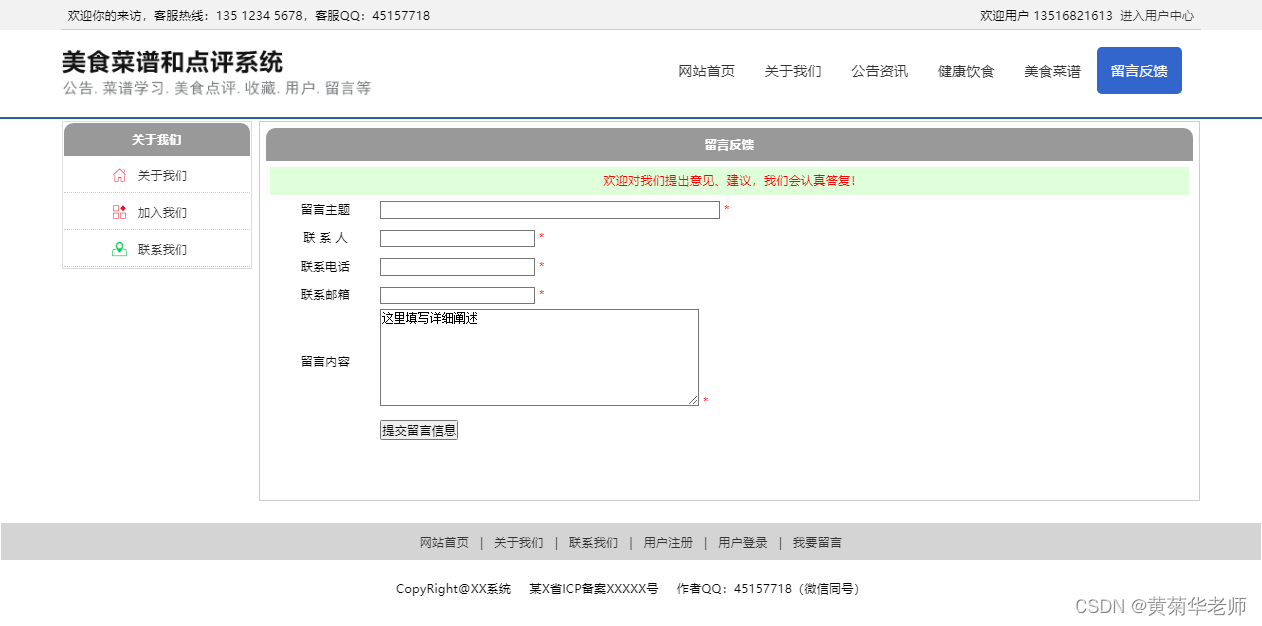
Task: Click the home icon beside 关于我们
Action: 120,175
